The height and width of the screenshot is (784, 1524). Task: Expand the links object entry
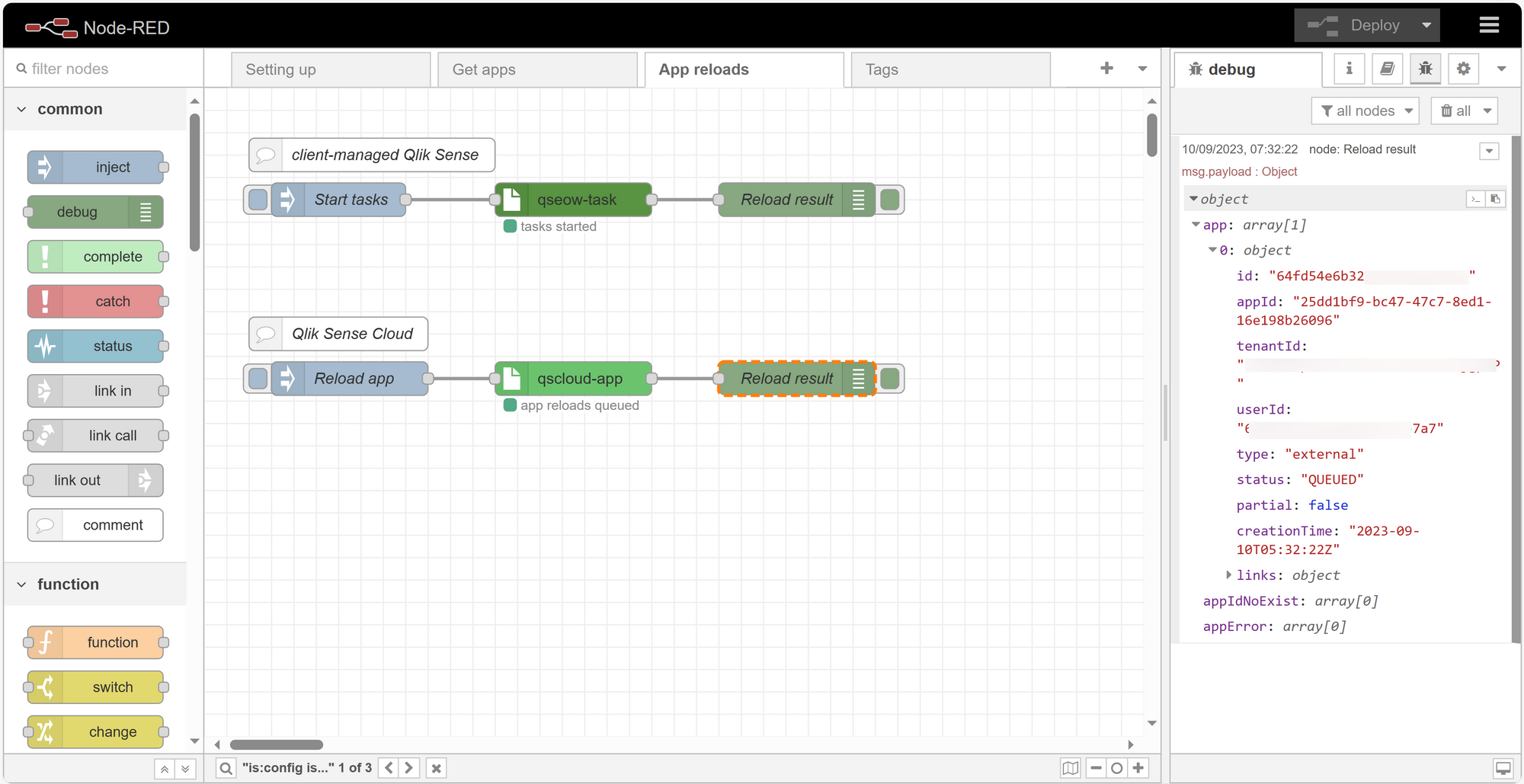1228,574
